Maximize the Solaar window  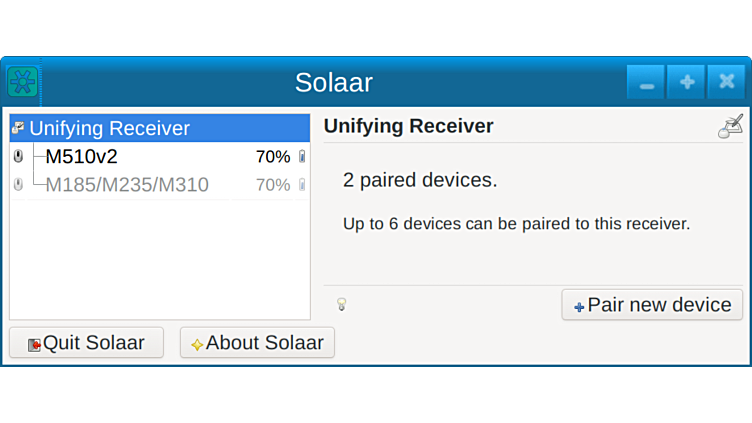coord(686,83)
